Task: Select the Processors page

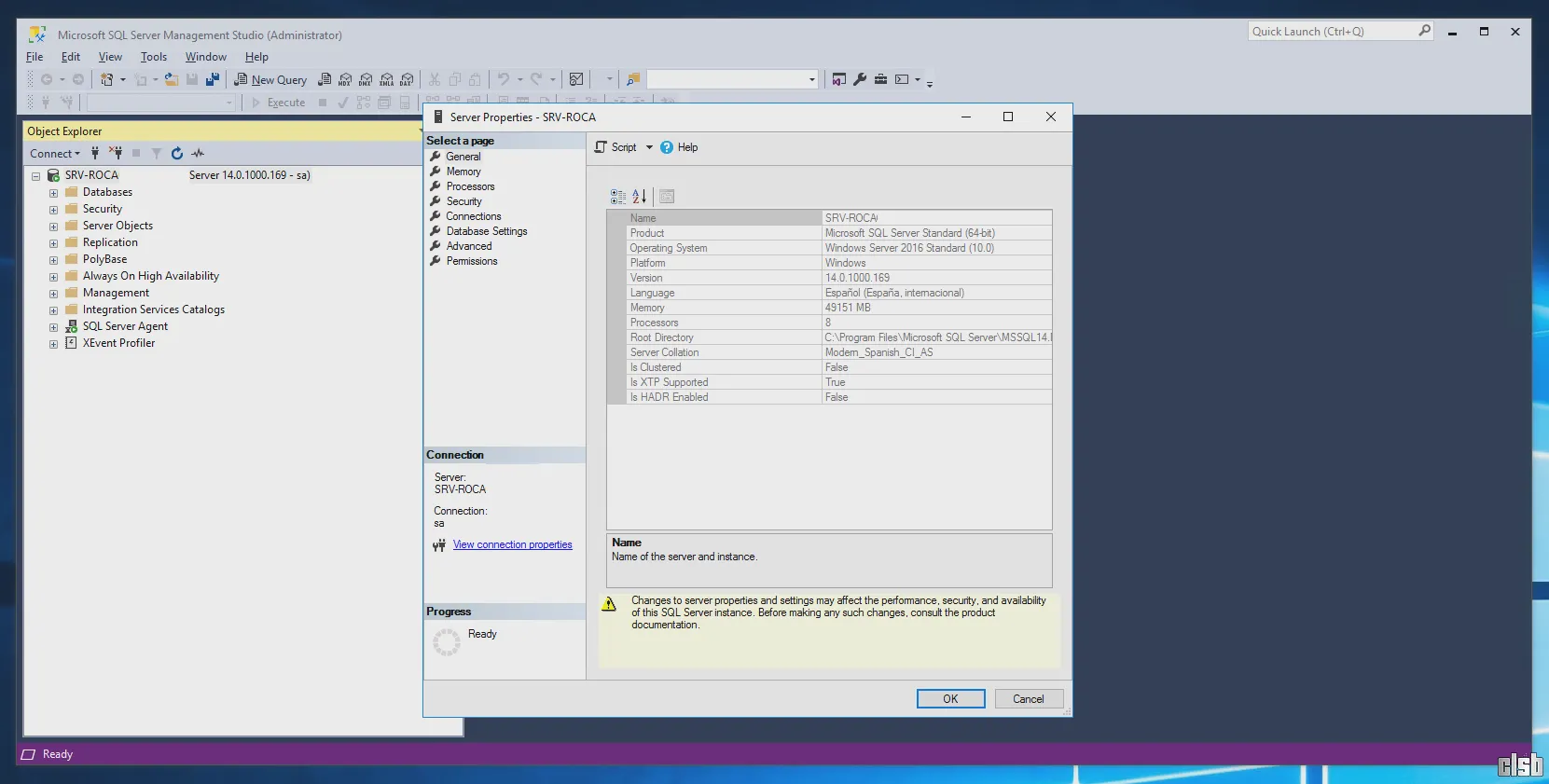Action: coord(470,186)
